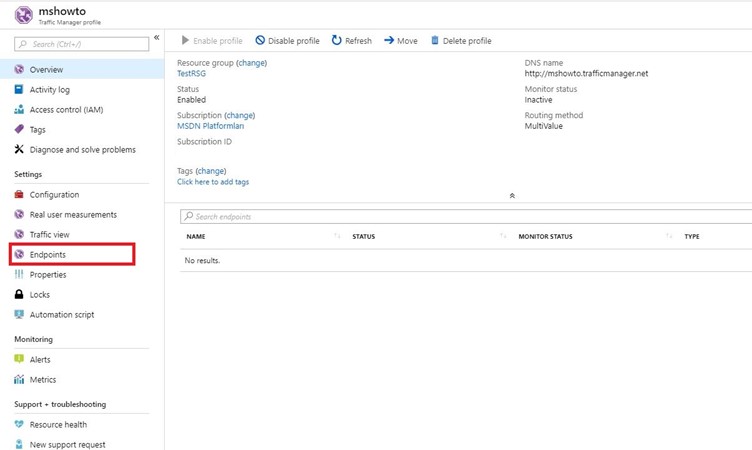The width and height of the screenshot is (752, 450).
Task: Sort endpoints by the STATUS column
Action: (x=364, y=237)
